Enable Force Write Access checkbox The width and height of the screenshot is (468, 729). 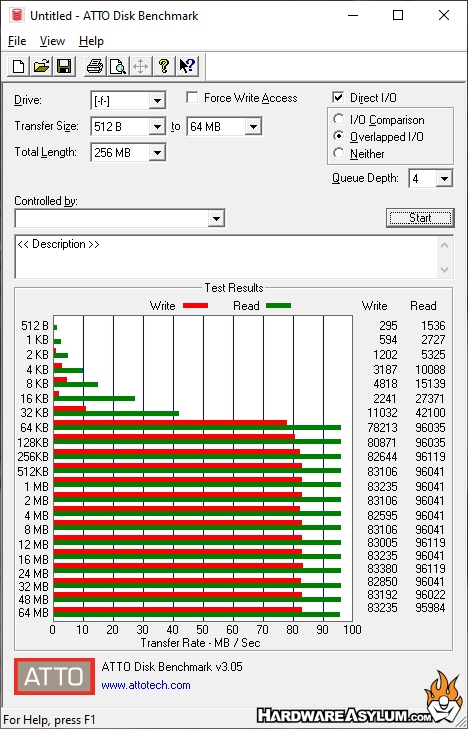[x=192, y=98]
